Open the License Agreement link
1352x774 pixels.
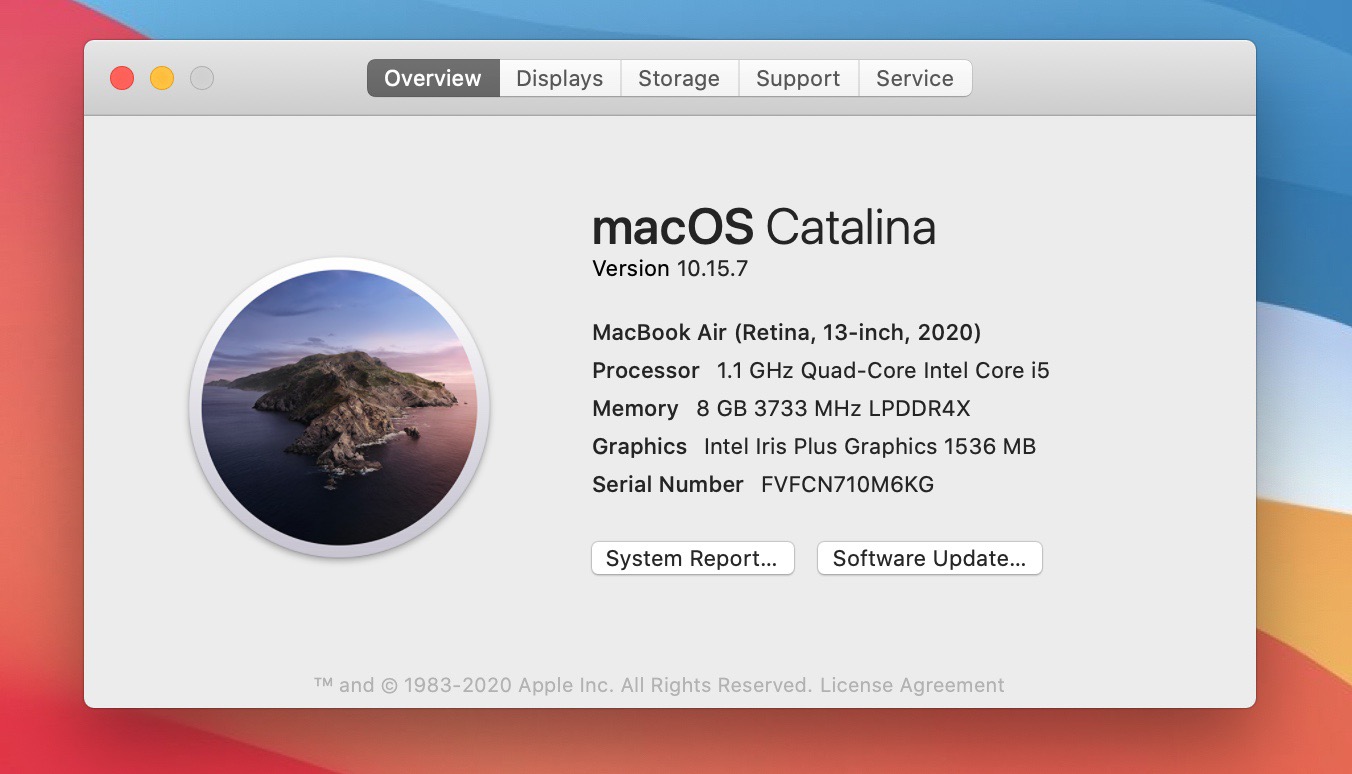point(912,685)
